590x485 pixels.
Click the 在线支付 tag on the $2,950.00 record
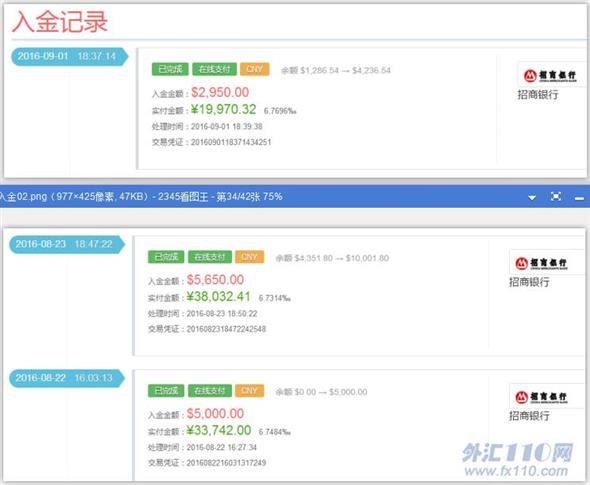coord(214,69)
